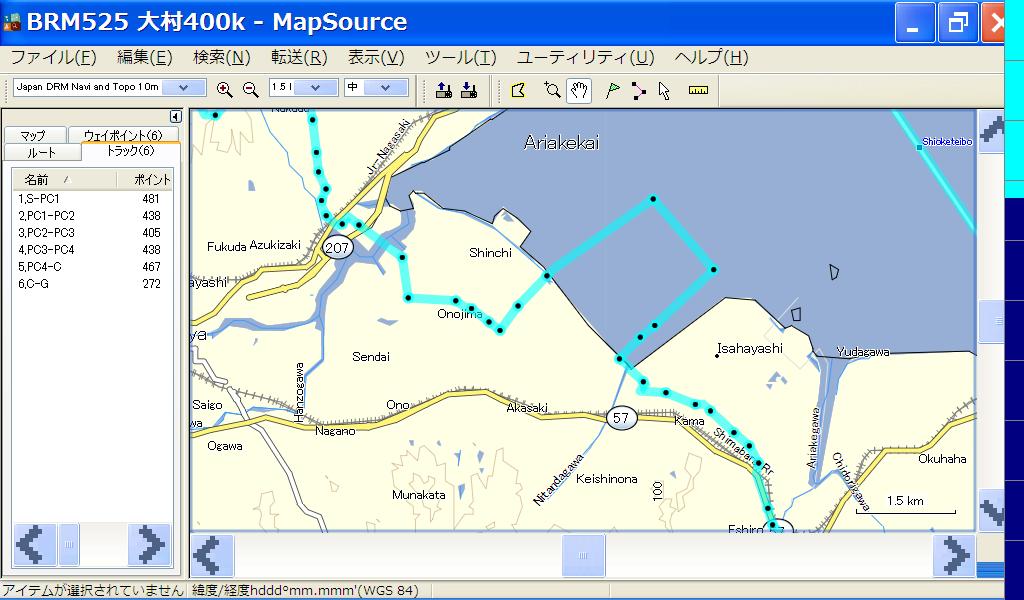
Task: Switch to the ウェイポイント(6) tab
Action: (x=123, y=135)
